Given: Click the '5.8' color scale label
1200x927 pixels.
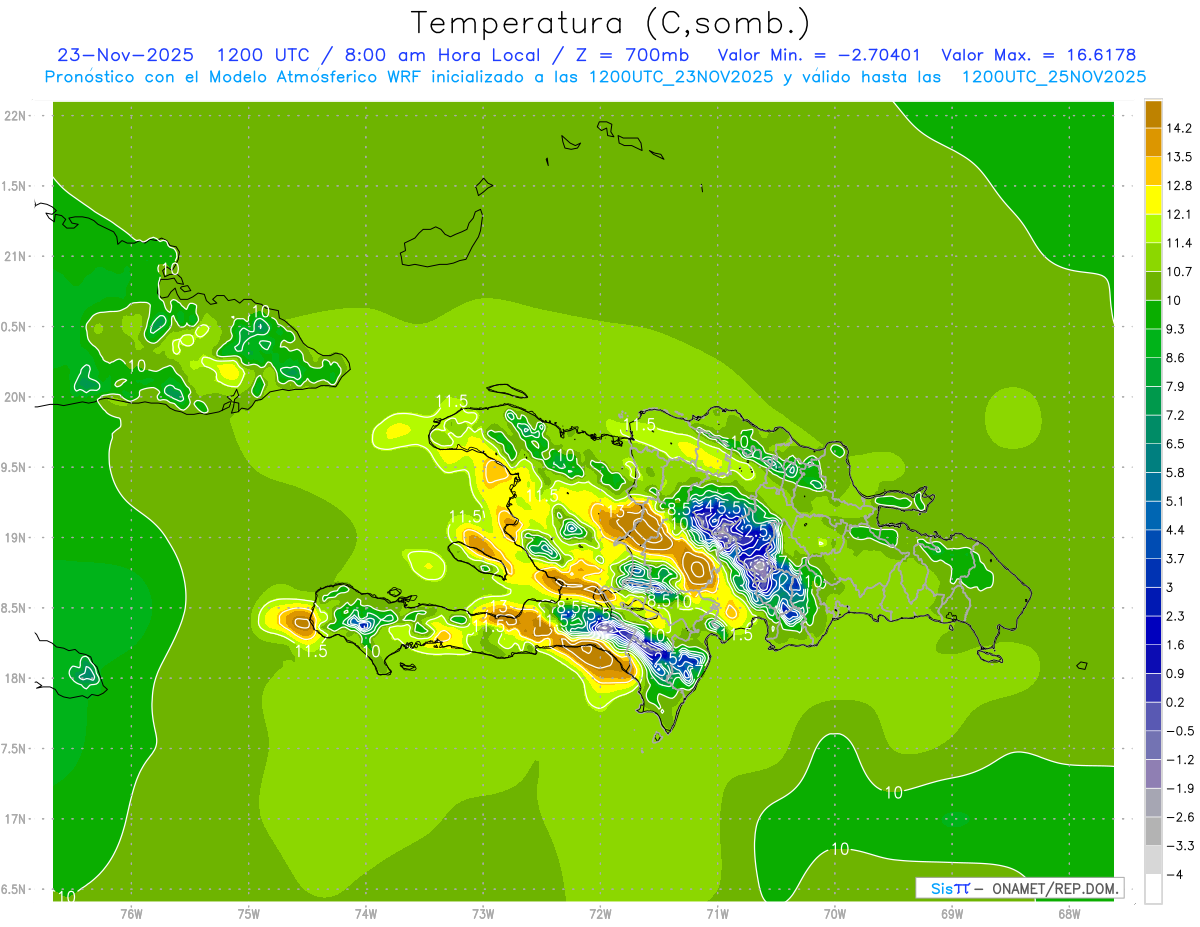Looking at the screenshot, I should (1176, 472).
